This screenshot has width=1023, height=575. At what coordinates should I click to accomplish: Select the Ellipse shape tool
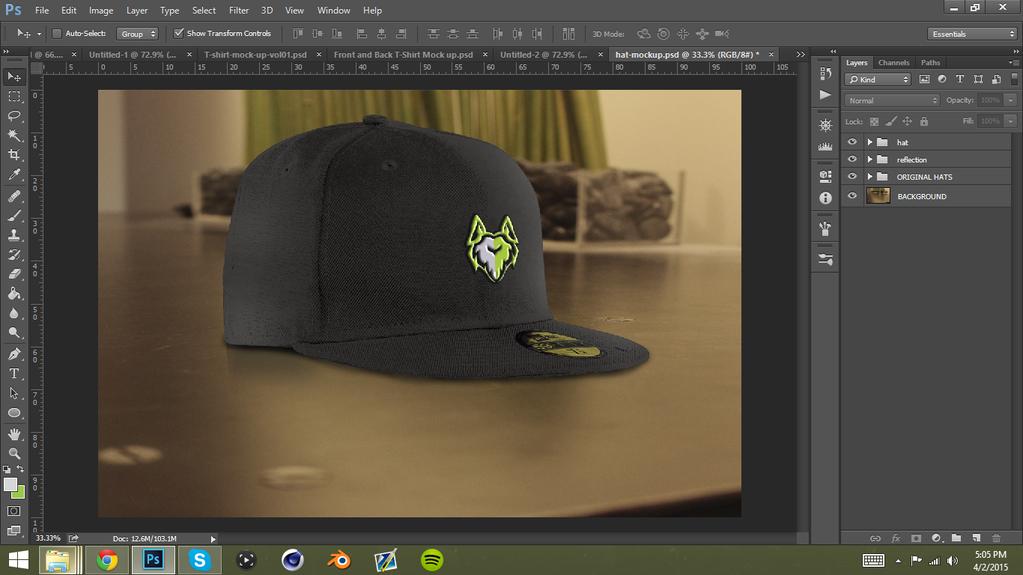point(14,413)
